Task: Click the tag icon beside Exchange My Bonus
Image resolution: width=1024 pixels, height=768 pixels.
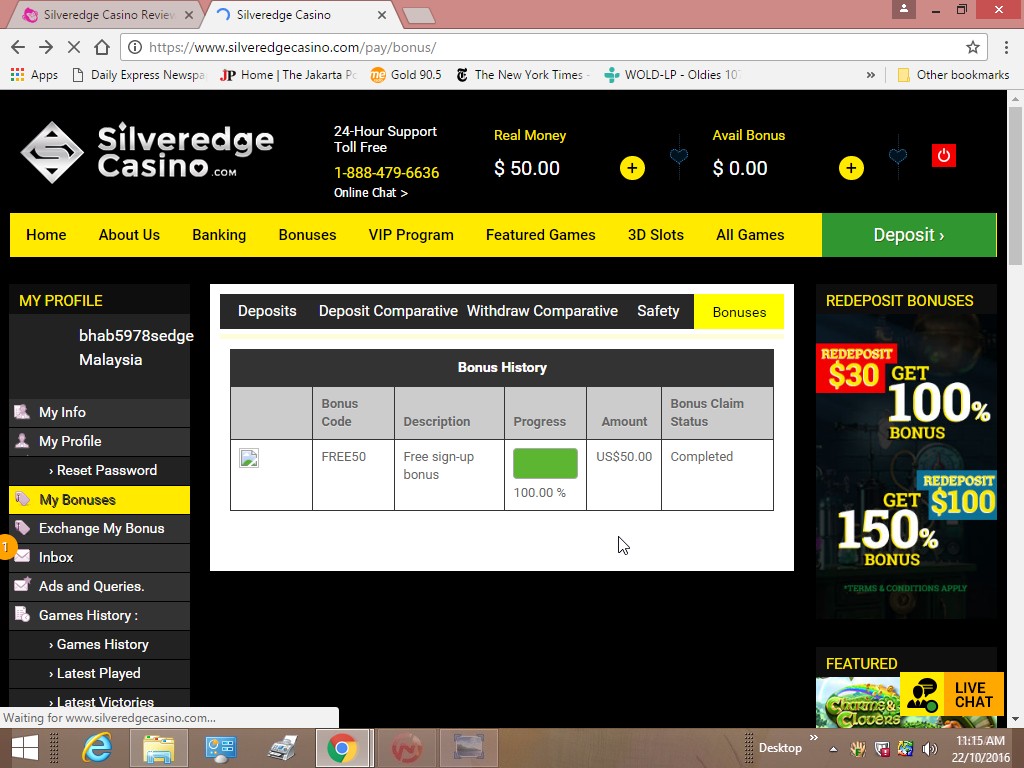Action: [22, 528]
